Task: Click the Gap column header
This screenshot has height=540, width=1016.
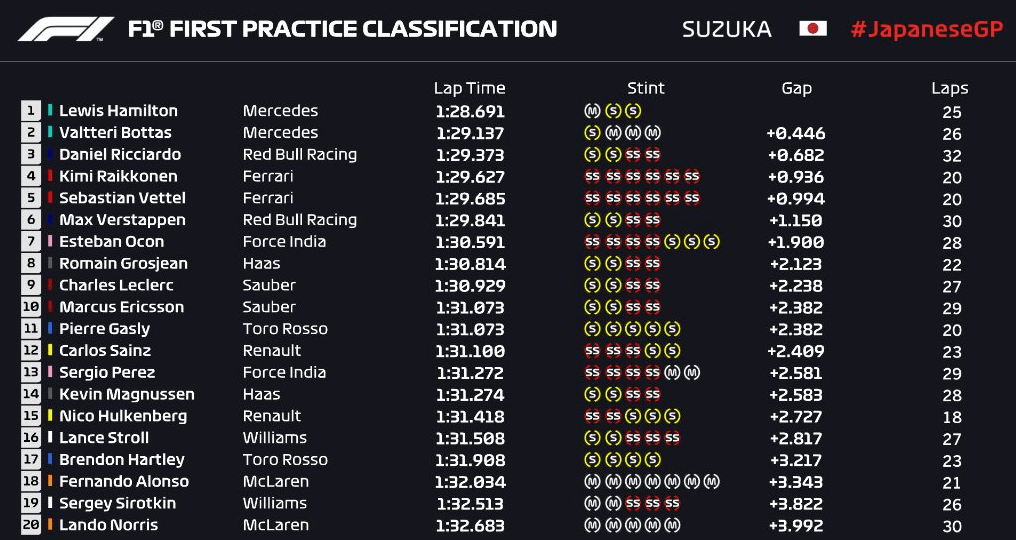Action: tap(796, 89)
